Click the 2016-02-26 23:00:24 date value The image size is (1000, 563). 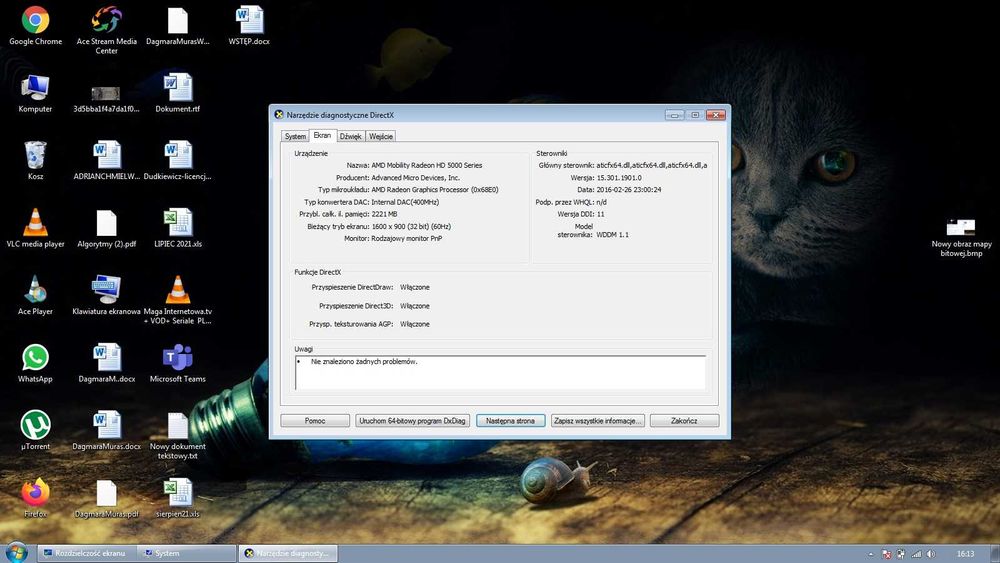[x=628, y=190]
